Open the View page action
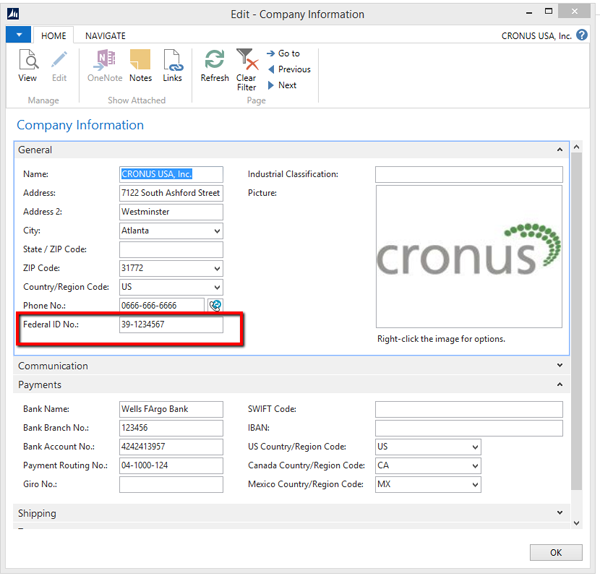The height and width of the screenshot is (576, 600). click(28, 65)
